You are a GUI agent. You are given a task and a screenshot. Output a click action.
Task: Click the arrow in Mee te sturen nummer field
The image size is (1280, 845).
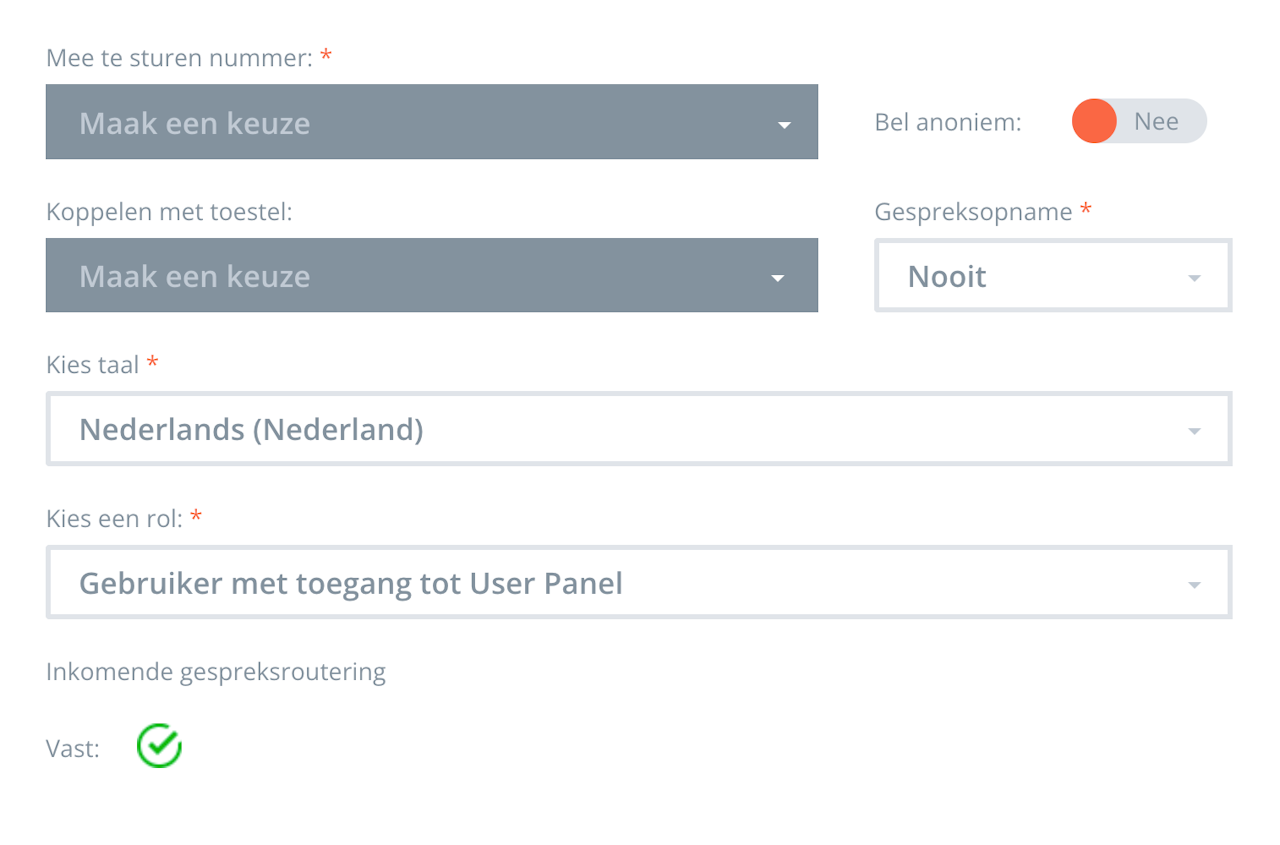click(x=785, y=125)
